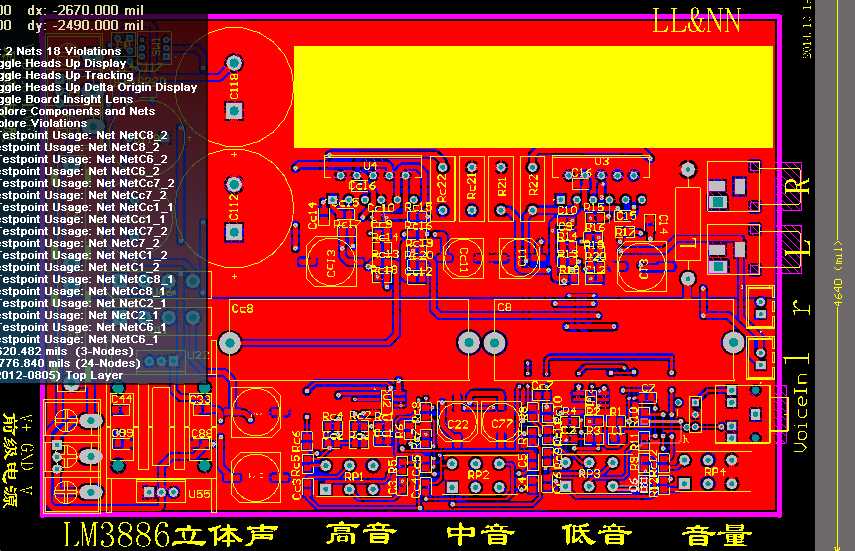Image resolution: width=855 pixels, height=551 pixels.
Task: Click the large left pad of Cc8
Action: (230, 343)
